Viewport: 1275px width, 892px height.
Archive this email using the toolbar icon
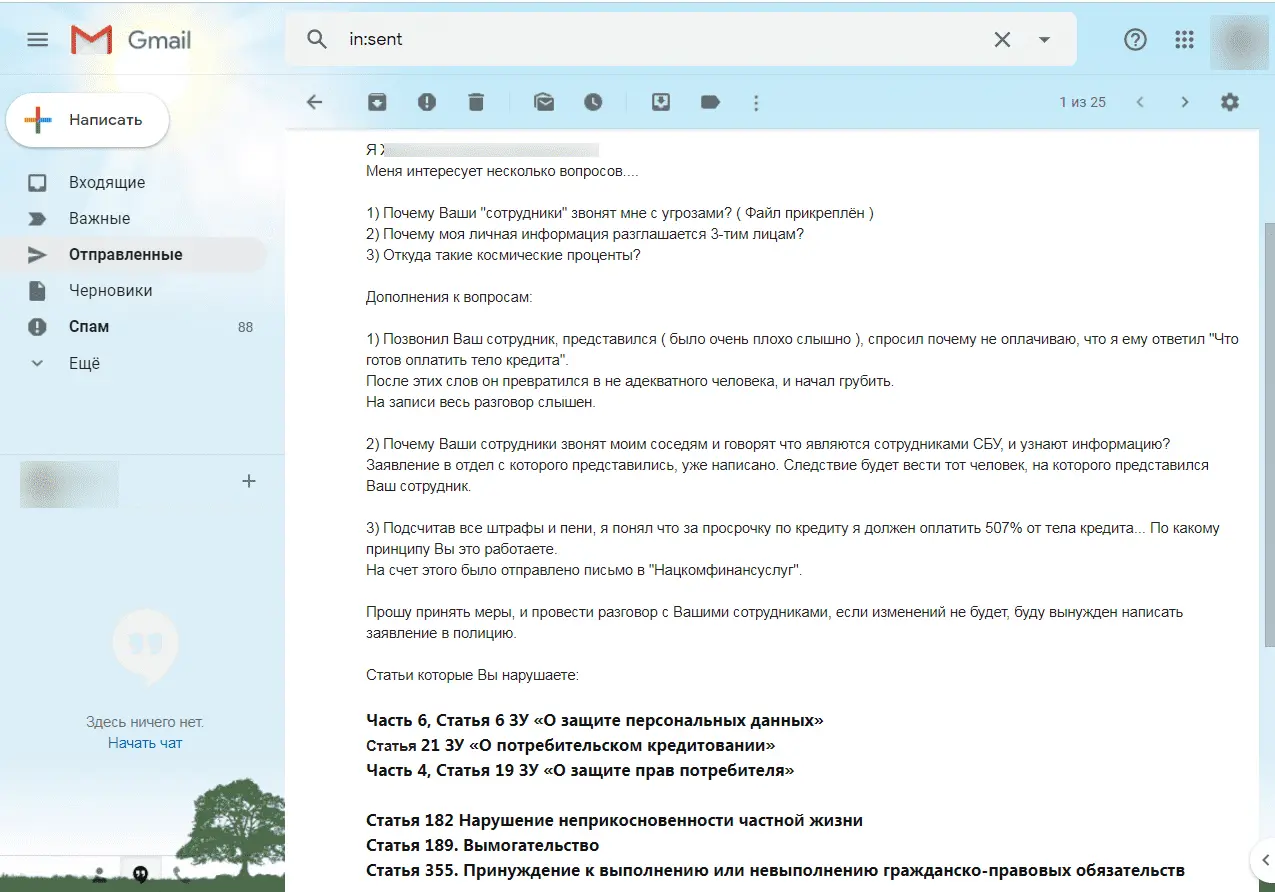click(x=377, y=102)
